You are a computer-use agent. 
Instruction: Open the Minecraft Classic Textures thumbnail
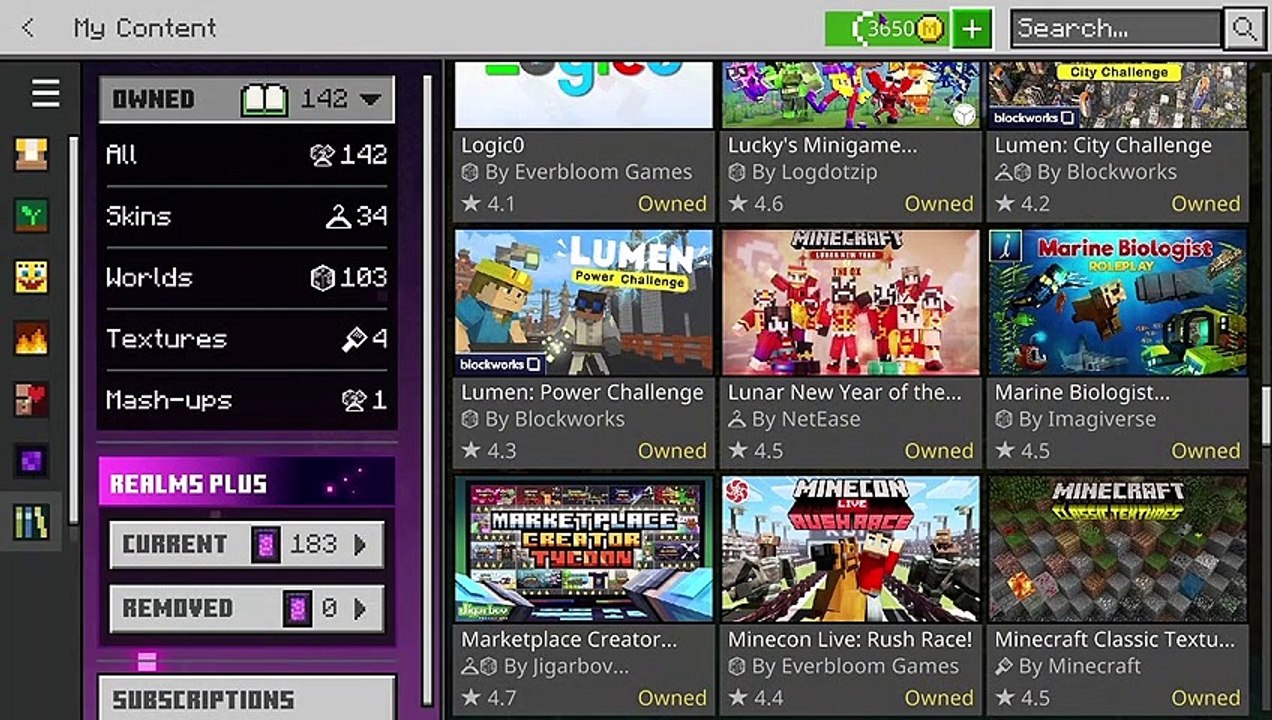pos(1118,549)
